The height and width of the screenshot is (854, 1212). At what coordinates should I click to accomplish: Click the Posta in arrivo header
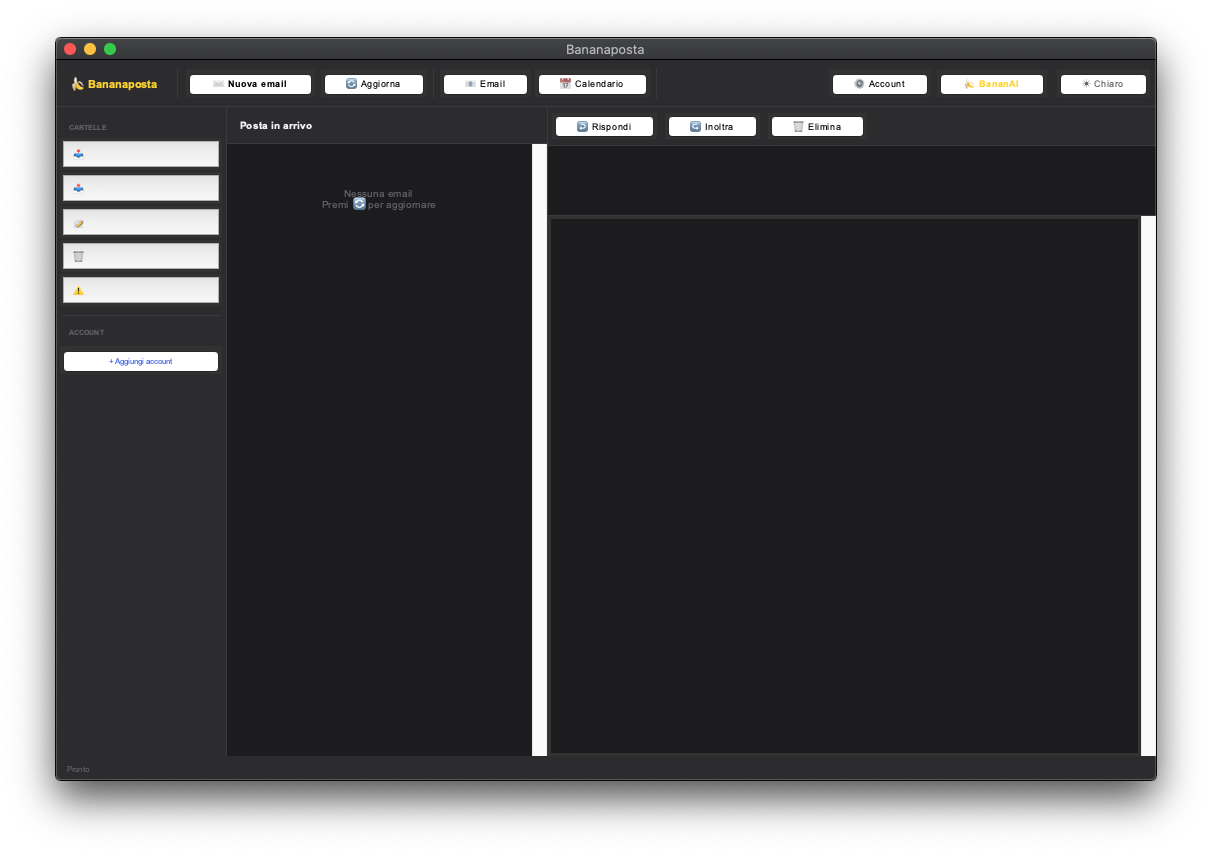pos(276,126)
